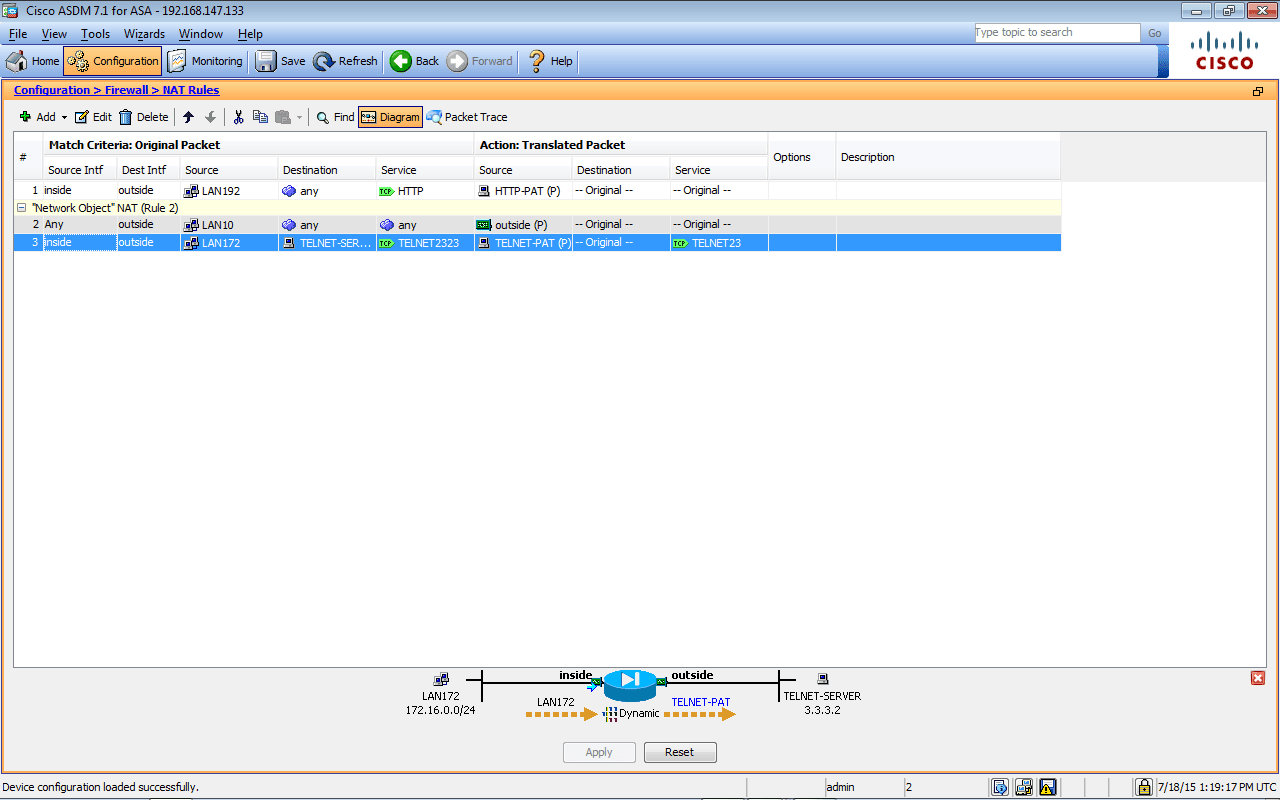Click the Go search button

pos(1155,33)
